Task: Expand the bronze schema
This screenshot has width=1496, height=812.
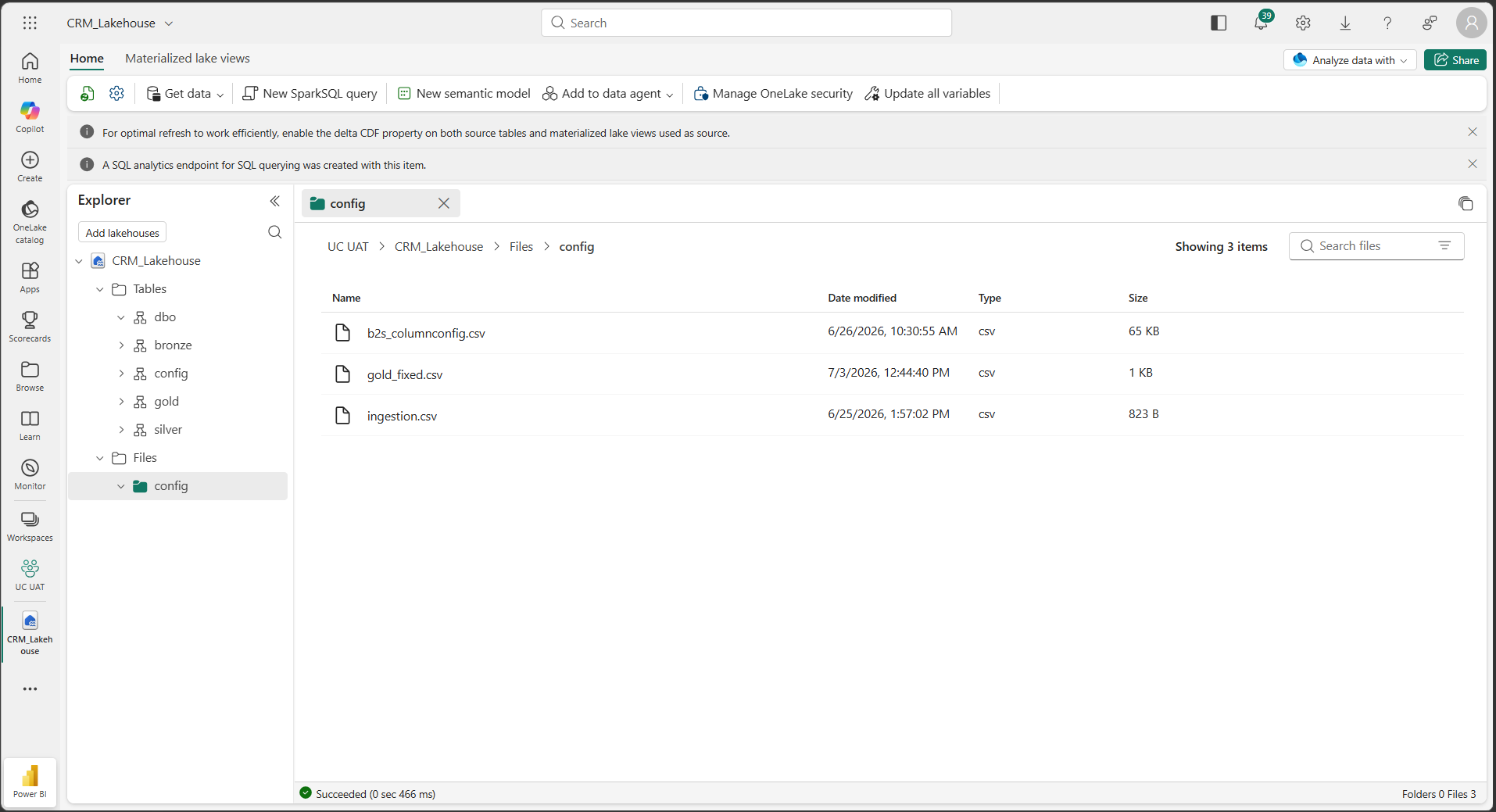Action: [x=121, y=345]
